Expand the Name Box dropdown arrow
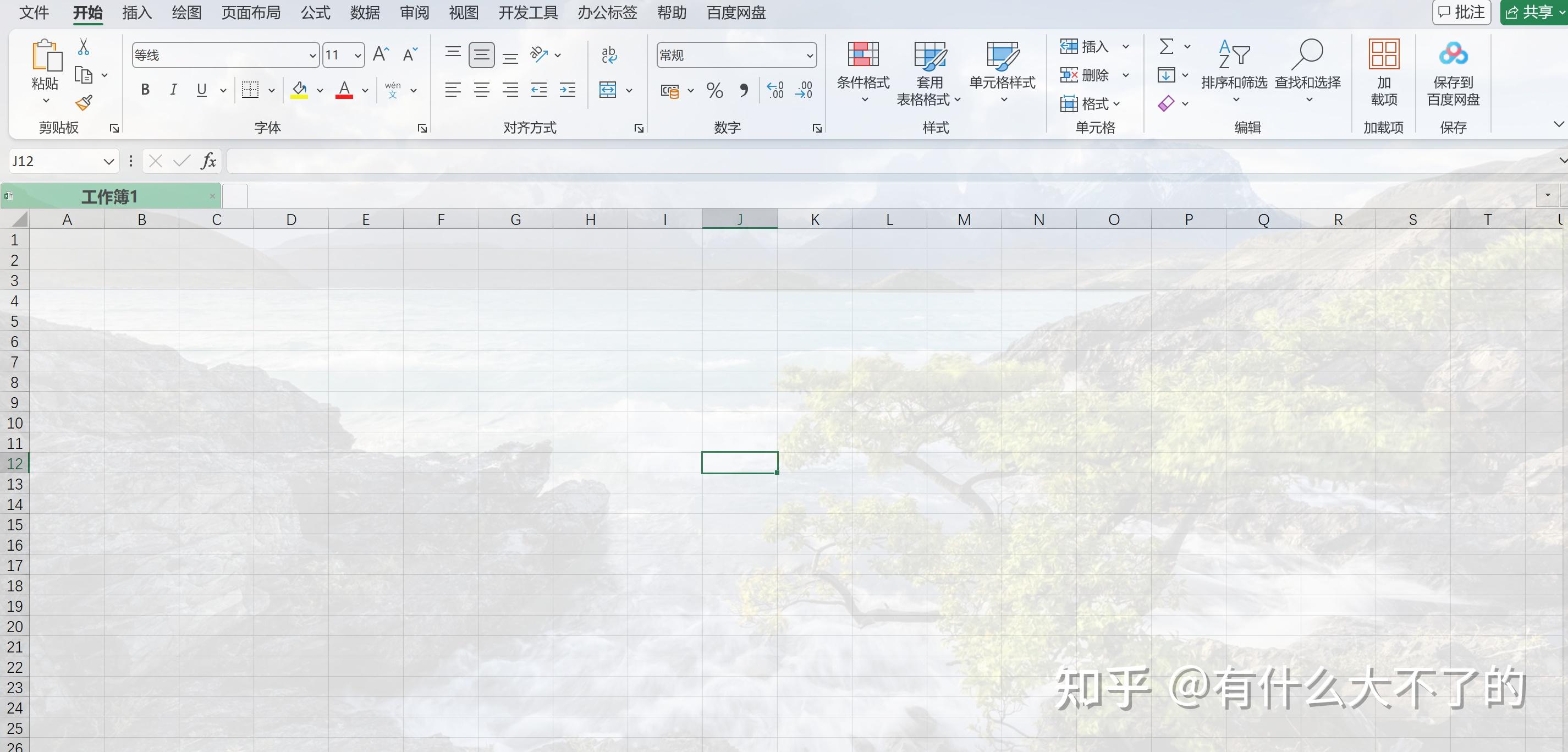1568x752 pixels. click(108, 161)
